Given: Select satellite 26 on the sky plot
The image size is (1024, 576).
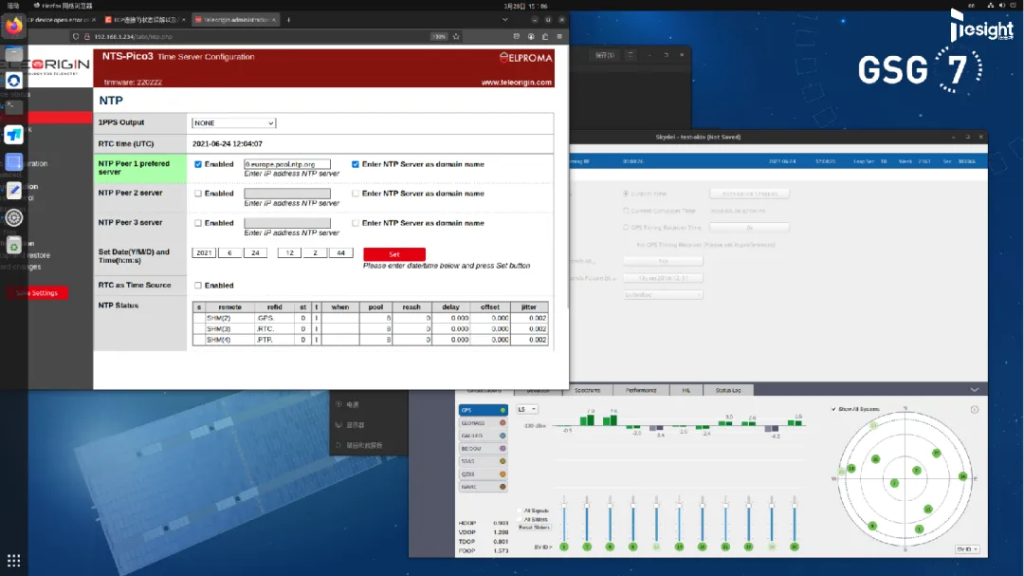Looking at the screenshot, I should tap(963, 477).
